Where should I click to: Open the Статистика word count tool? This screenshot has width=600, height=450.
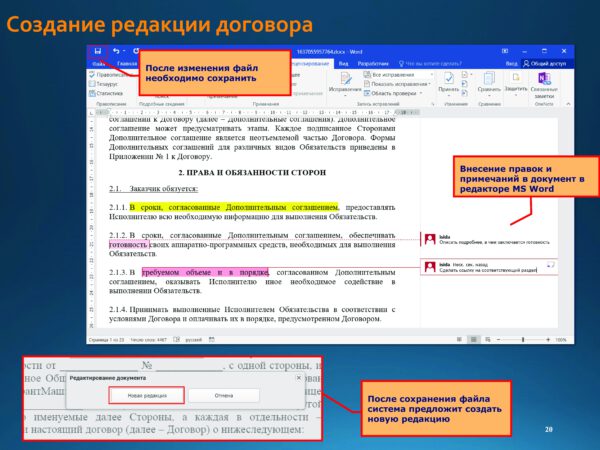112,94
